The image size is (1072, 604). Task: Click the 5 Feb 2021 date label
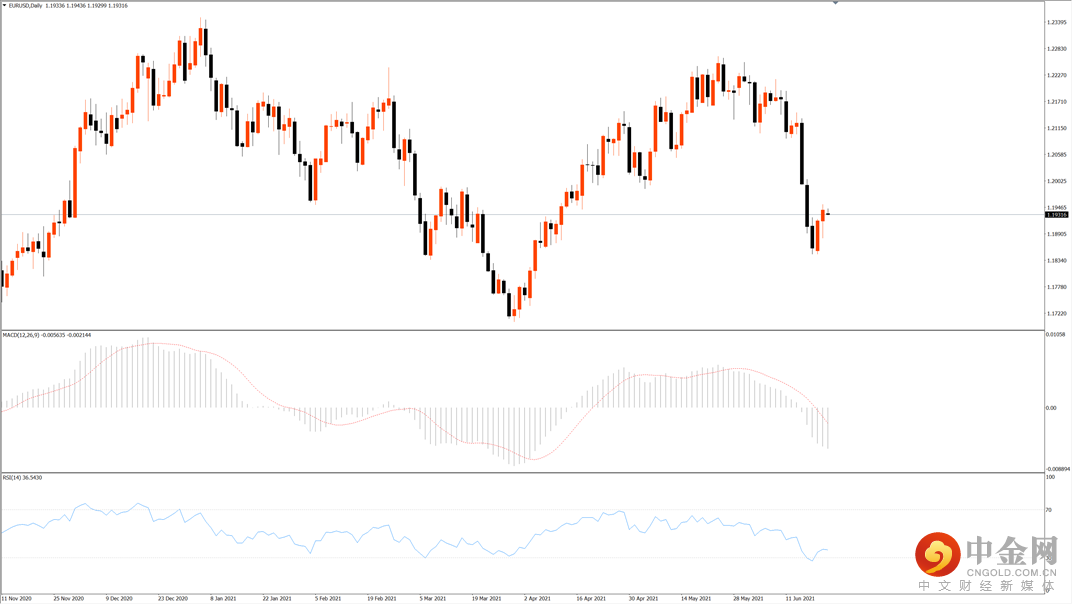[x=328, y=599]
